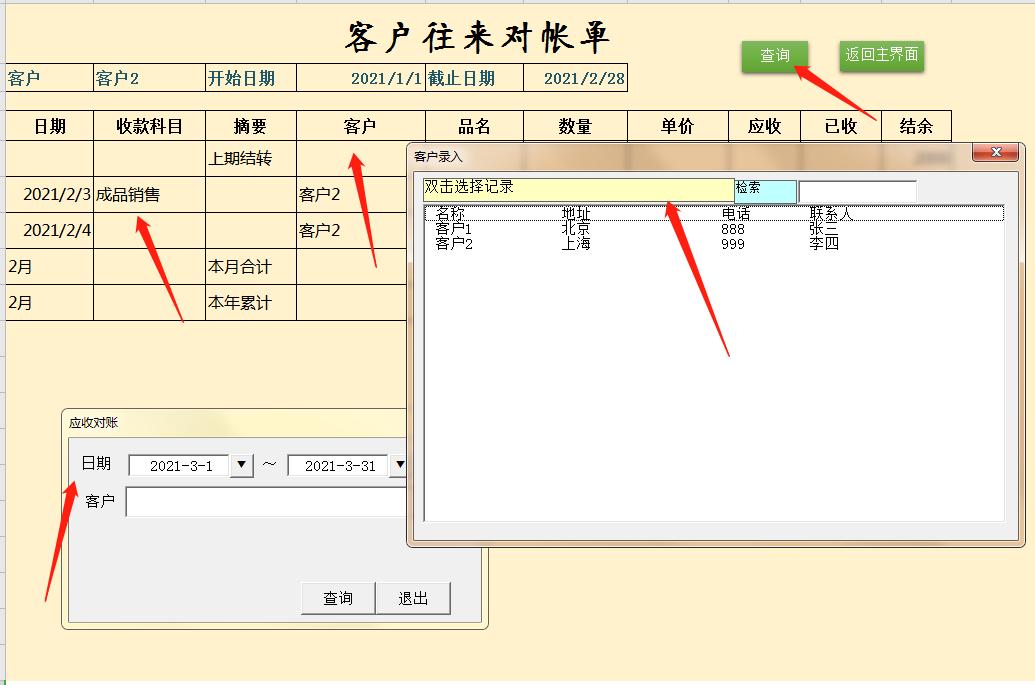The image size is (1035, 685).
Task: Click the 收款科目 column header
Action: click(x=148, y=124)
